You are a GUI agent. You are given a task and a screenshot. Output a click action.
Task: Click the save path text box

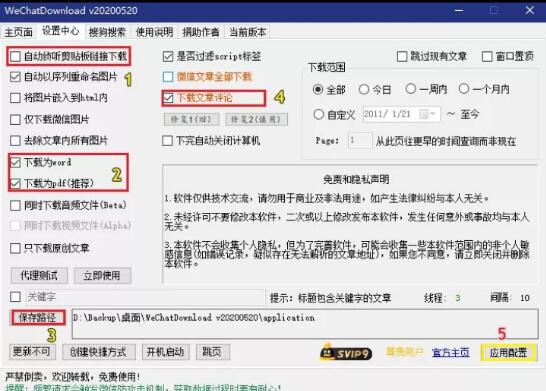305,323
